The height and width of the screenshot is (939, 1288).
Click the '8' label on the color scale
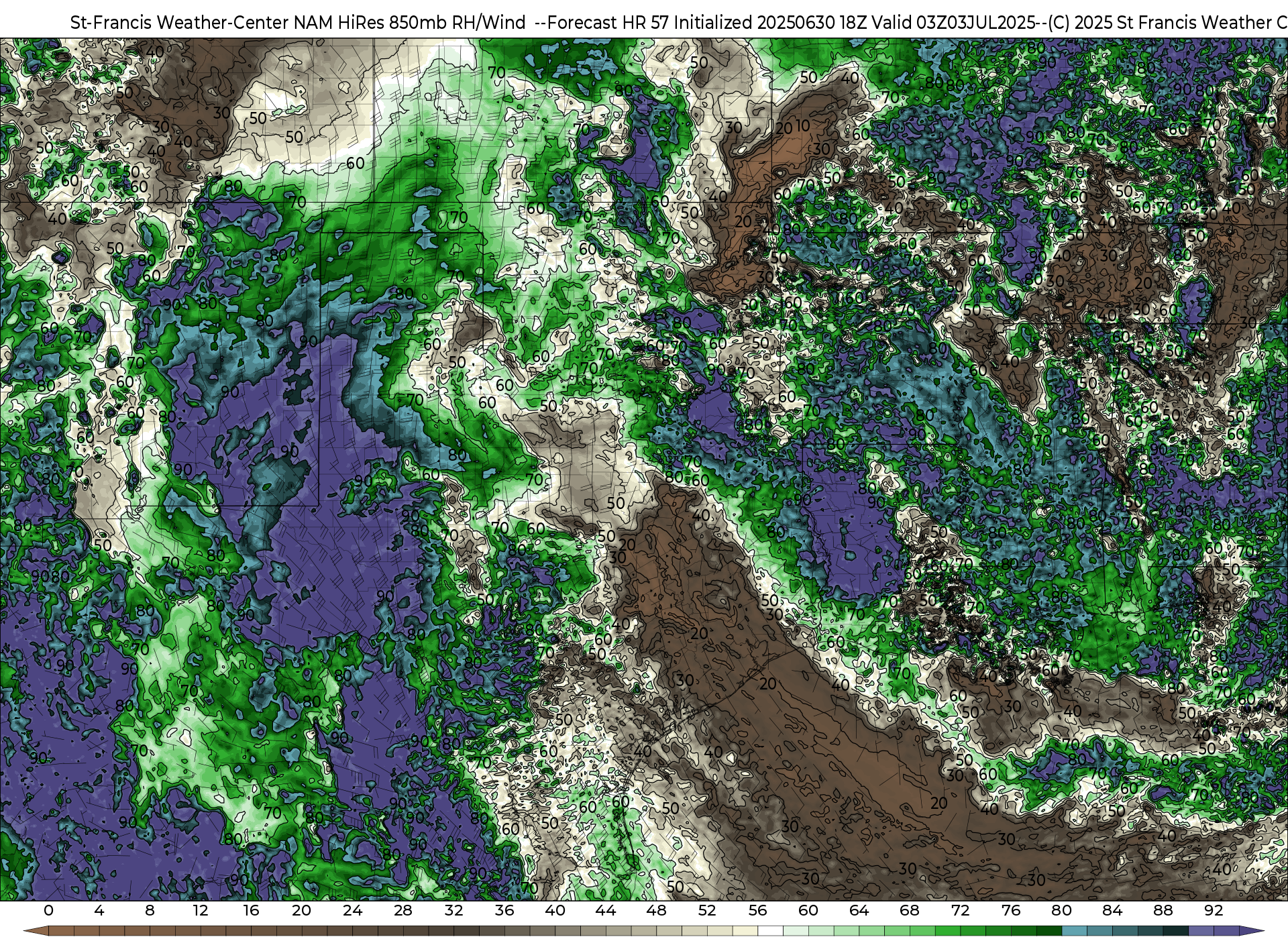coord(150,910)
